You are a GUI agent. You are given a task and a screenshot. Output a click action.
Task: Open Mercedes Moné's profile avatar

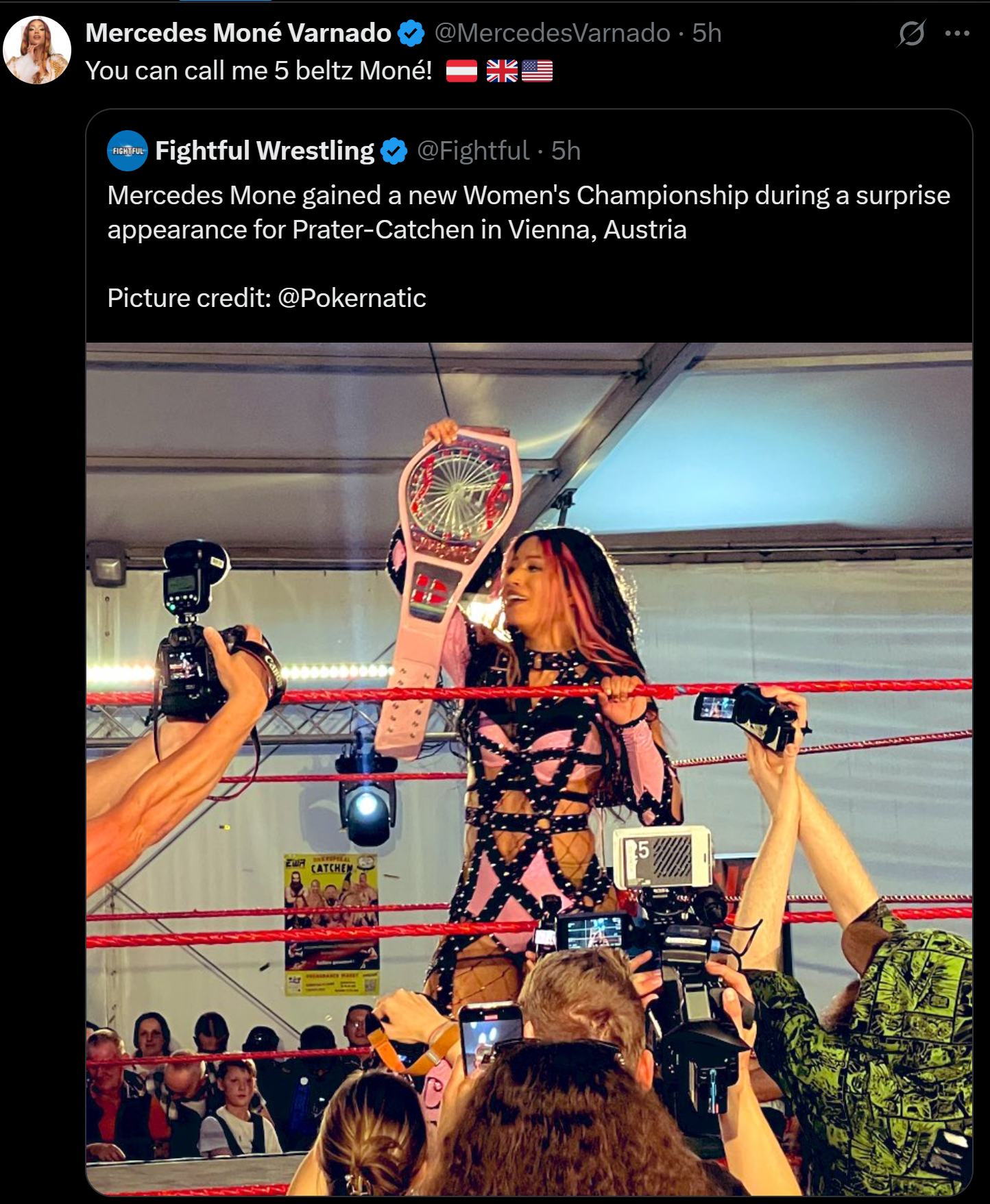coord(37,50)
